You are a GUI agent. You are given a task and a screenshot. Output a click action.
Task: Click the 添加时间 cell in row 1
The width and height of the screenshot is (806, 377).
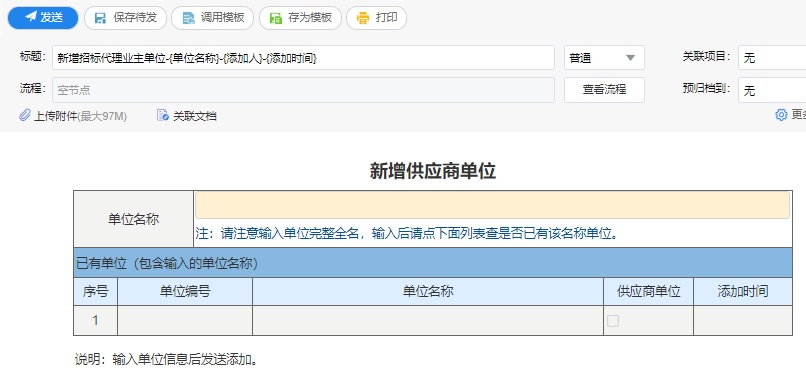pos(743,320)
